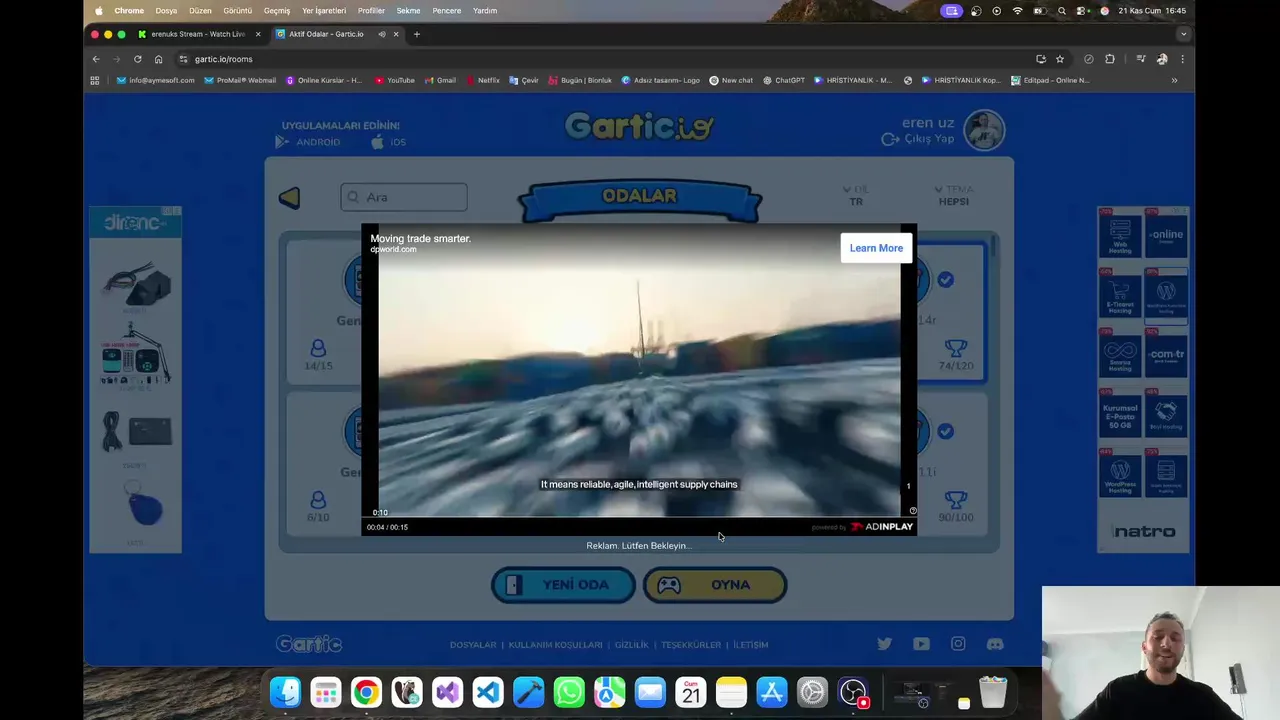Image resolution: width=1280 pixels, height=720 pixels.
Task: Open the Trash in the dock
Action: tap(993, 692)
